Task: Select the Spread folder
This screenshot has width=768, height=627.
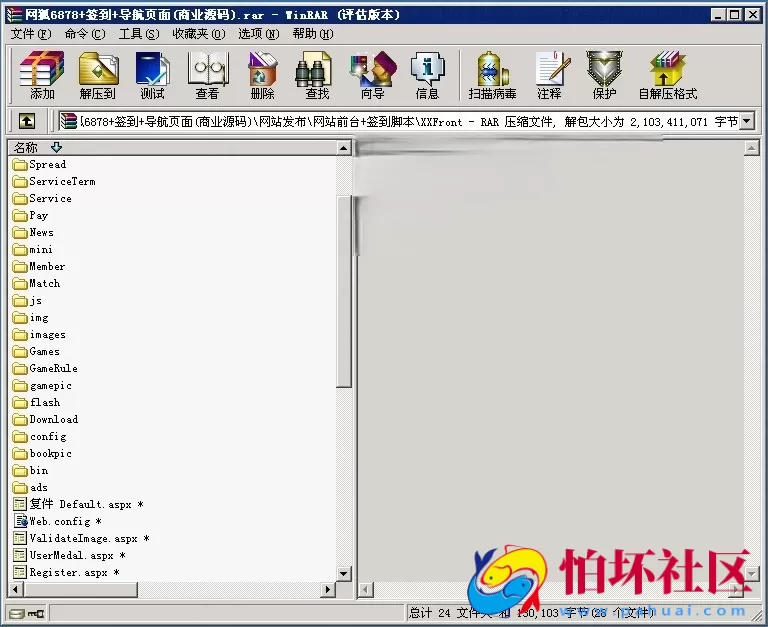Action: tap(40, 165)
